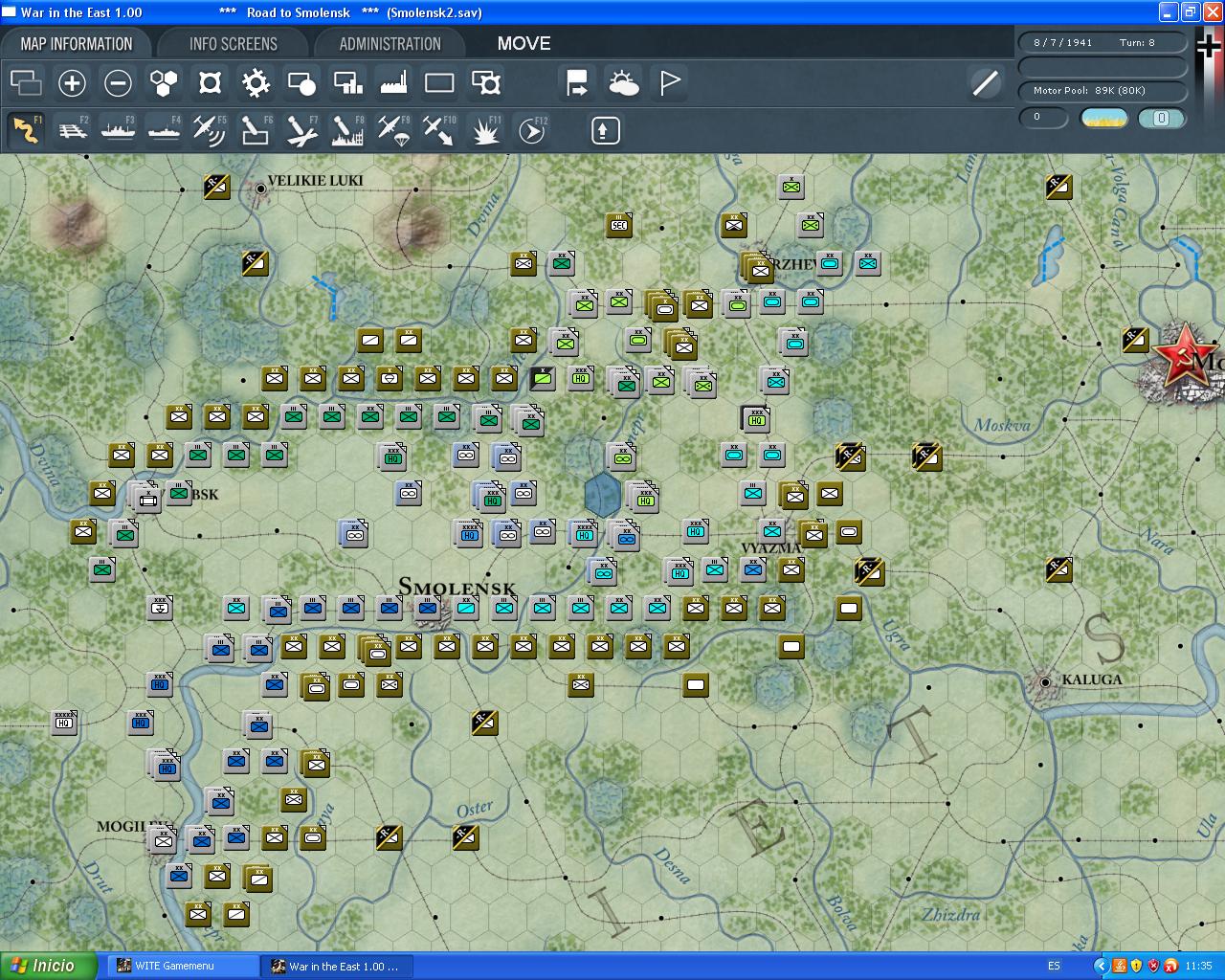
Task: Toggle the rectangle-with-bars overlay icon
Action: pyautogui.click(x=347, y=83)
